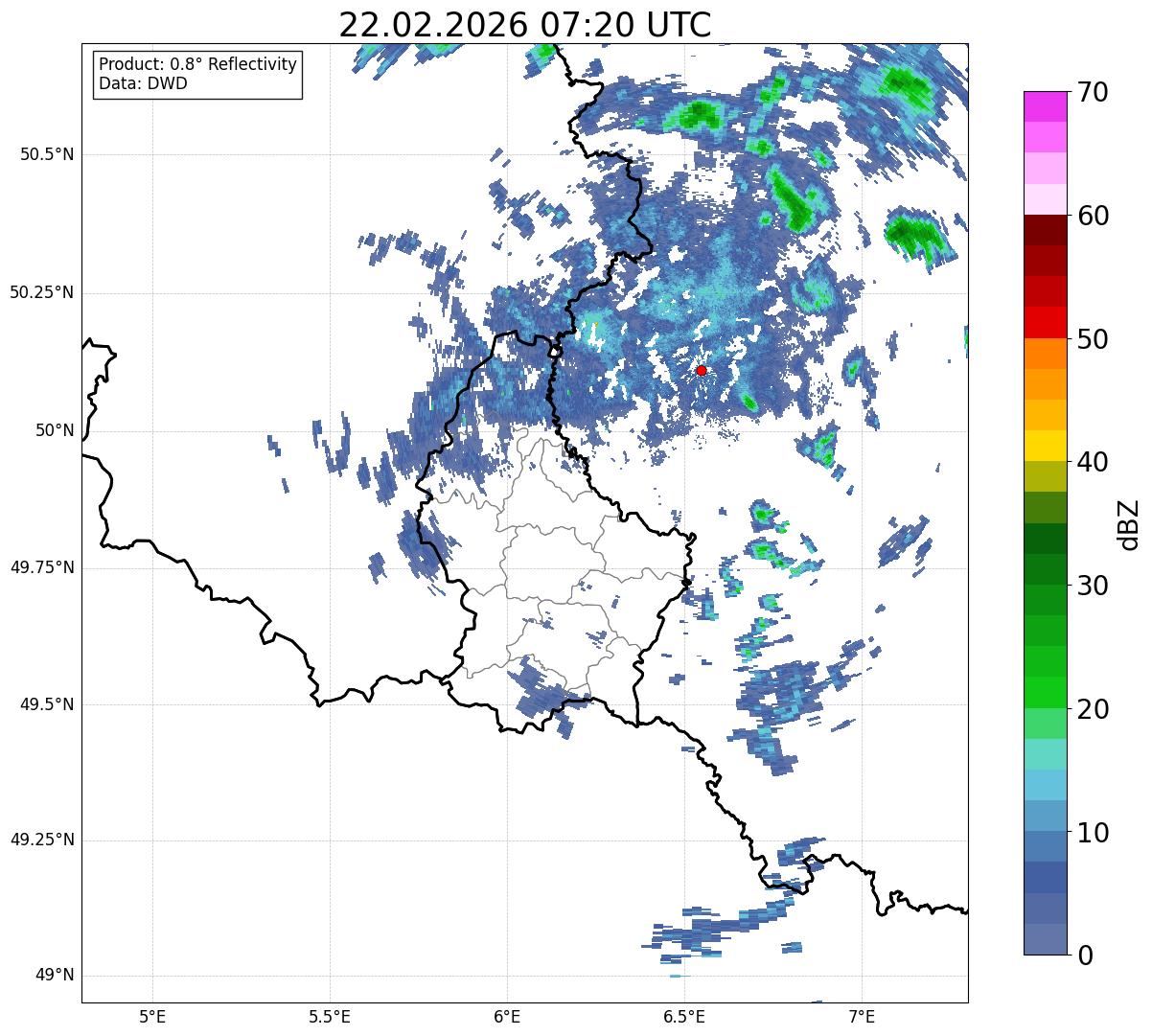Screen dimensions: 1152x1036
Task: Click the bright red colorbar segment above 50
Action: [1046, 322]
